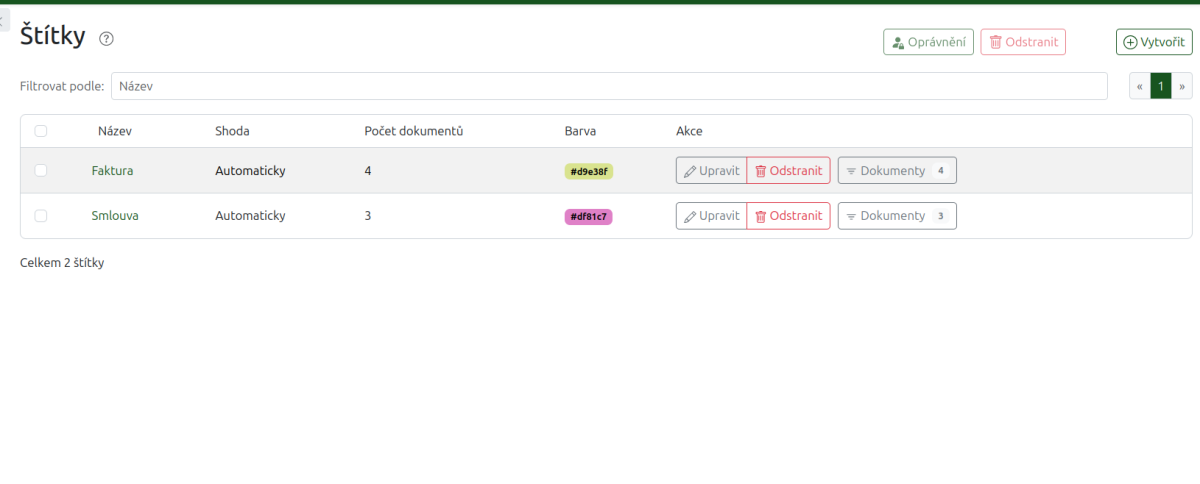Toggle the select-all checkbox in table header
The height and width of the screenshot is (484, 1200).
click(41, 131)
